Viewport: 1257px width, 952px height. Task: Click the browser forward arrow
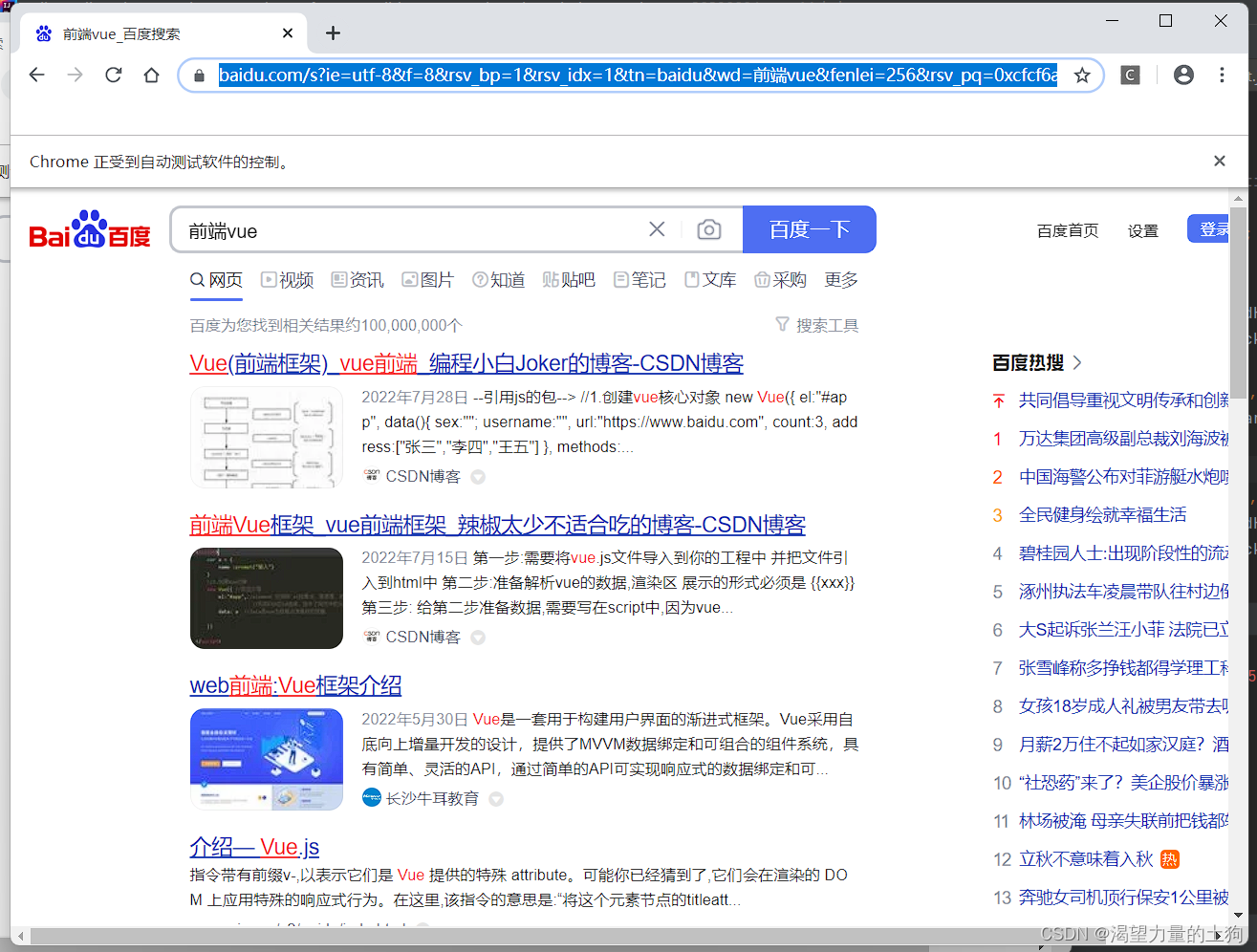pos(76,75)
